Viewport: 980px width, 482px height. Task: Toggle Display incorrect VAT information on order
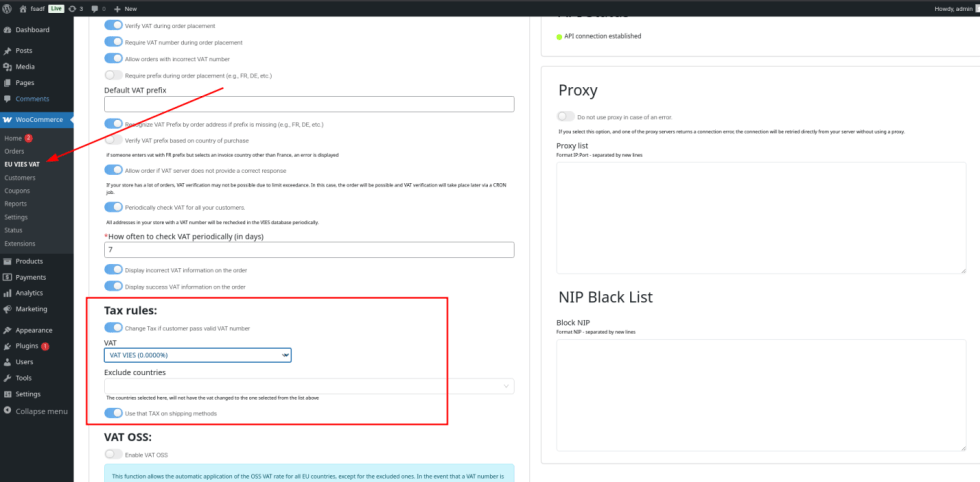(113, 269)
